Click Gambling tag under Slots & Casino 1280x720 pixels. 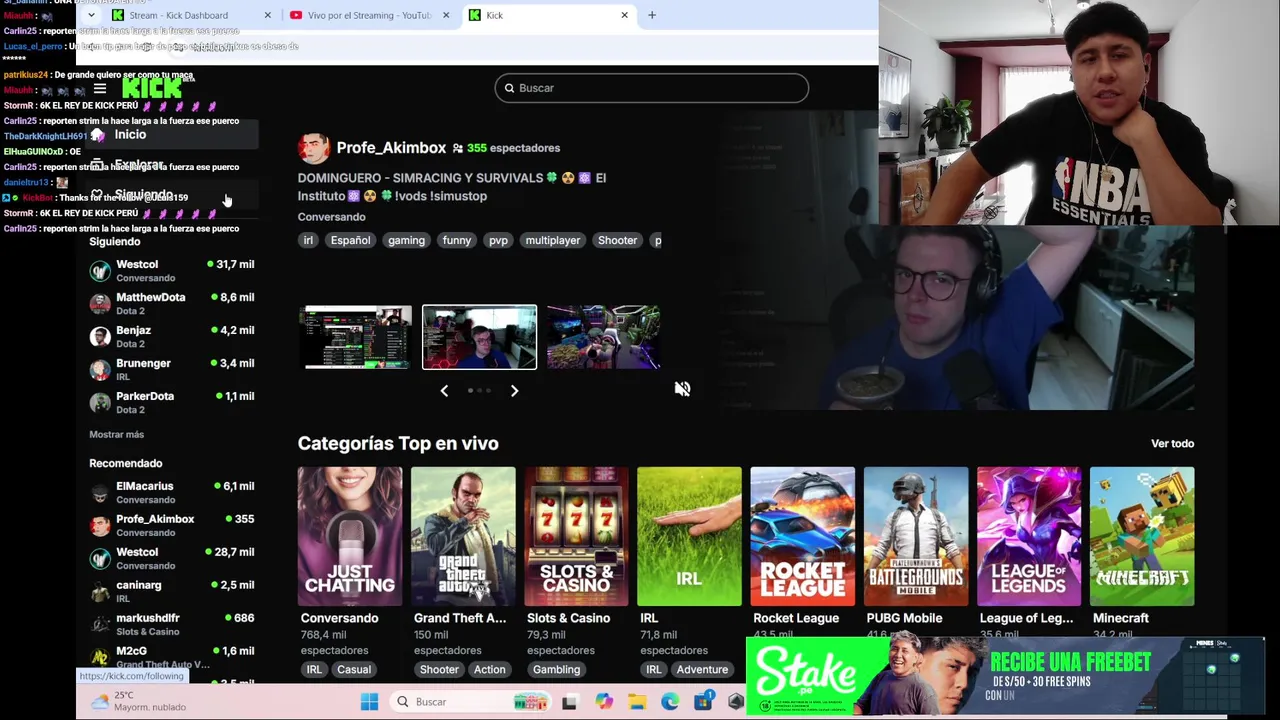(556, 669)
